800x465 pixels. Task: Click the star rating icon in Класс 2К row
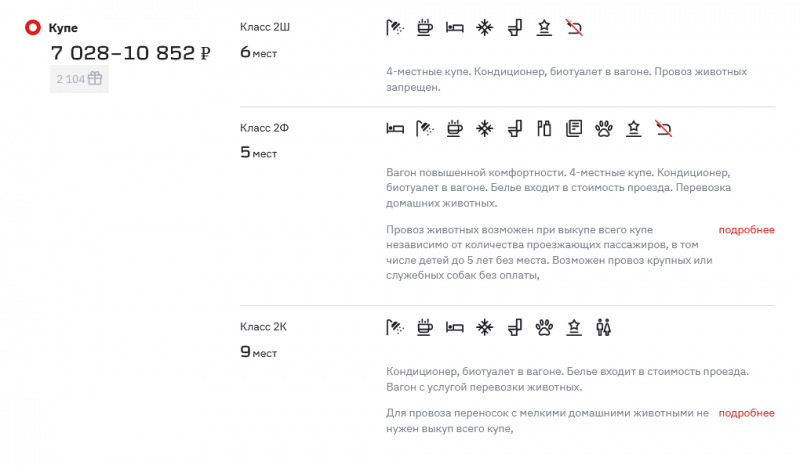tap(574, 326)
